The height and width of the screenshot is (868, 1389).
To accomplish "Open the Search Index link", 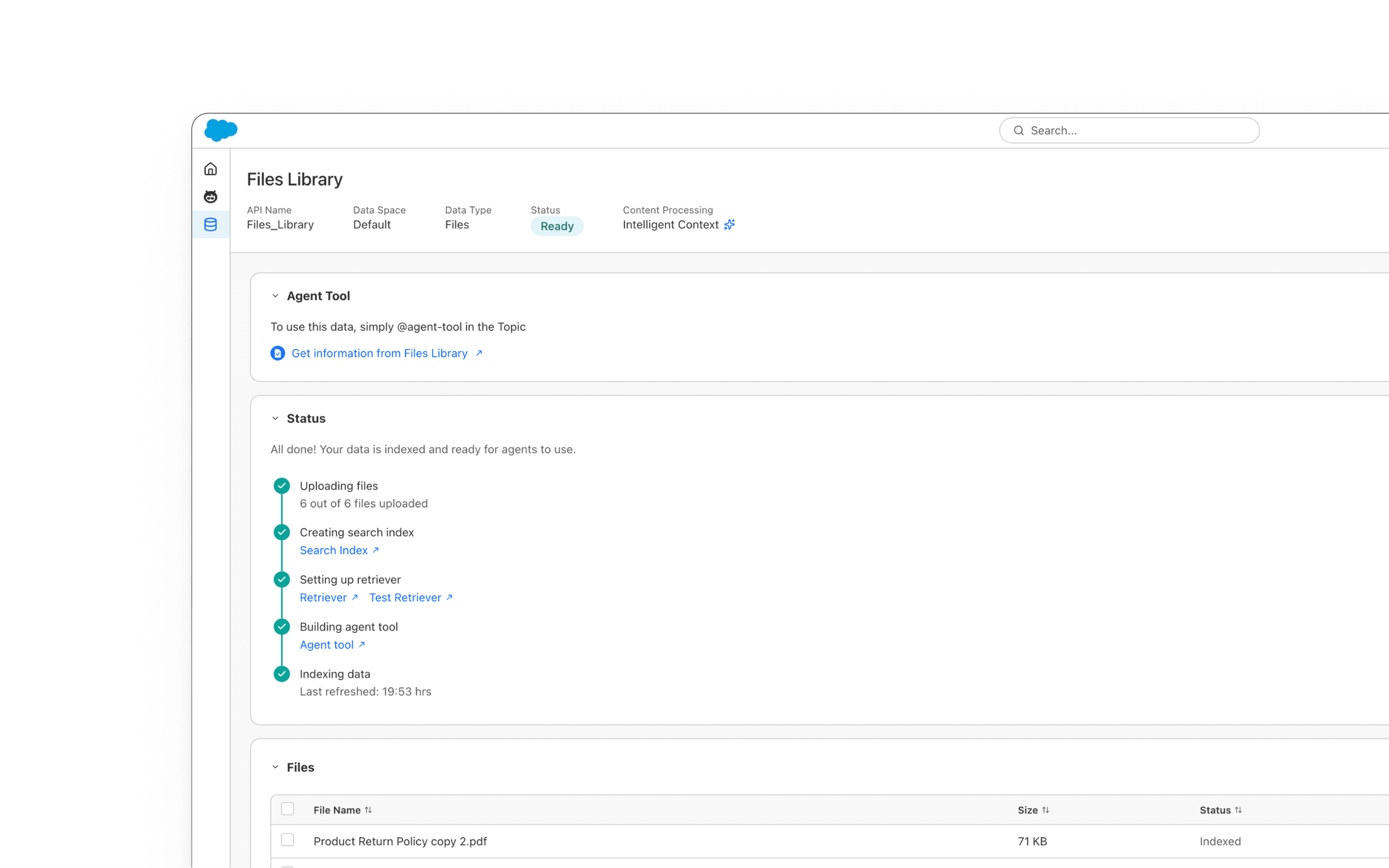I will click(334, 550).
